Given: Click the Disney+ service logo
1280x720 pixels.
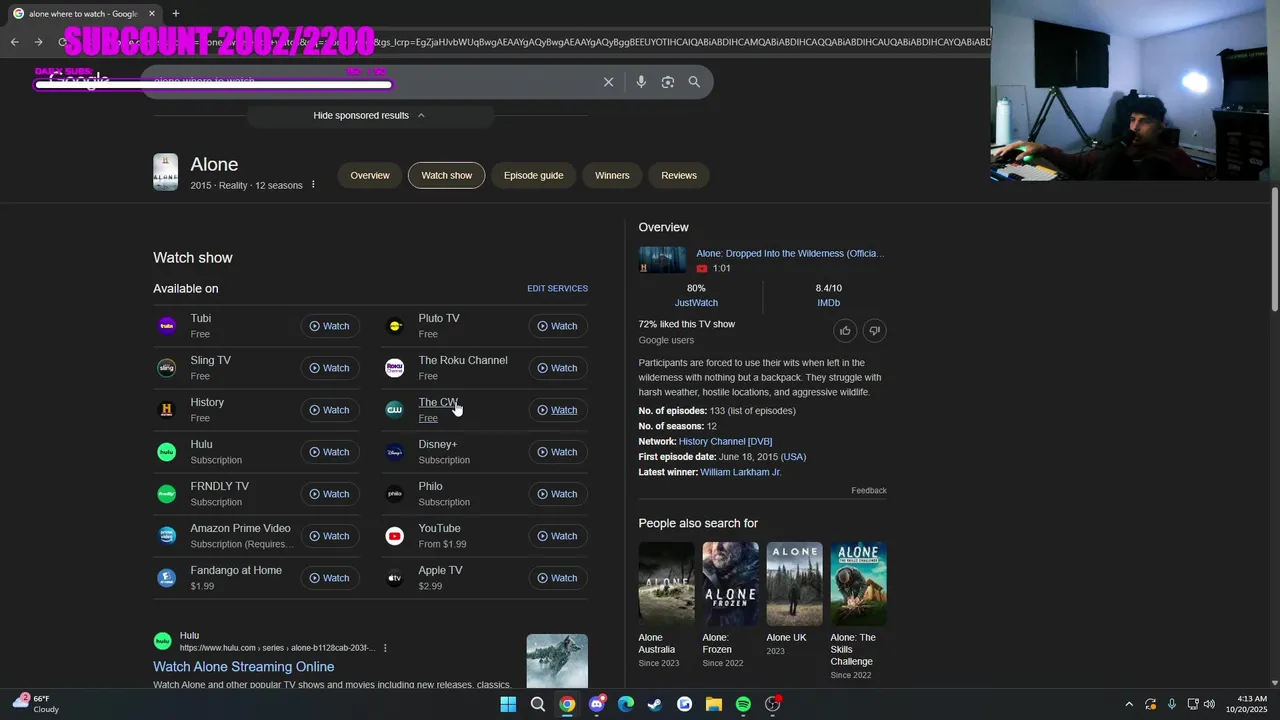Looking at the screenshot, I should 395,452.
